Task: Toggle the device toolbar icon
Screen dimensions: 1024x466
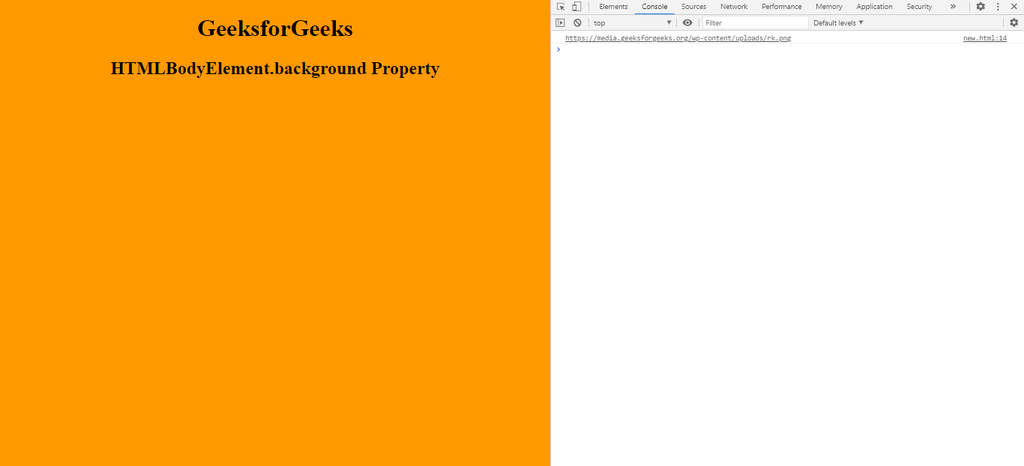Action: tap(576, 7)
